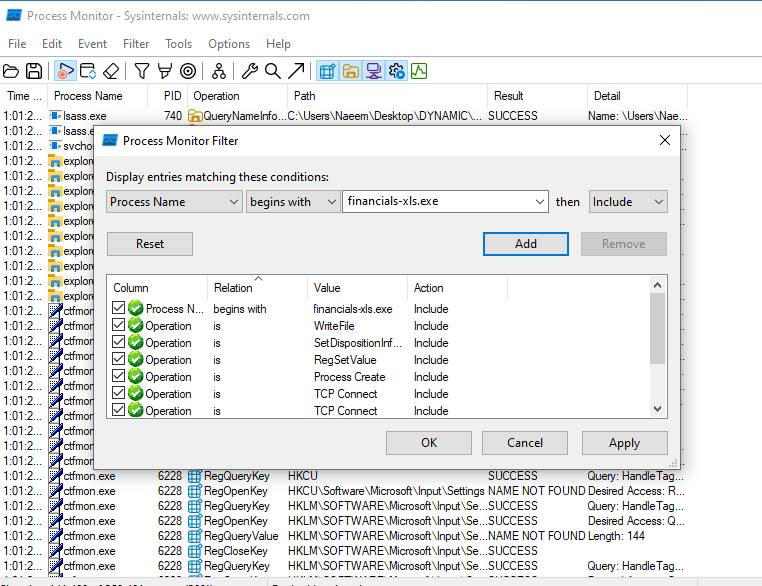
Task: Click the Highlight toolbar icon
Action: tap(165, 71)
